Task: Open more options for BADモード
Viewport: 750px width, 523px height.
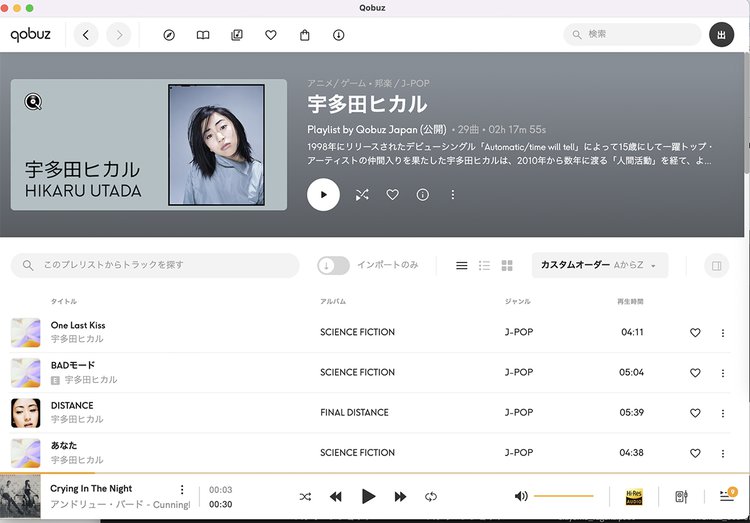Action: coord(723,373)
